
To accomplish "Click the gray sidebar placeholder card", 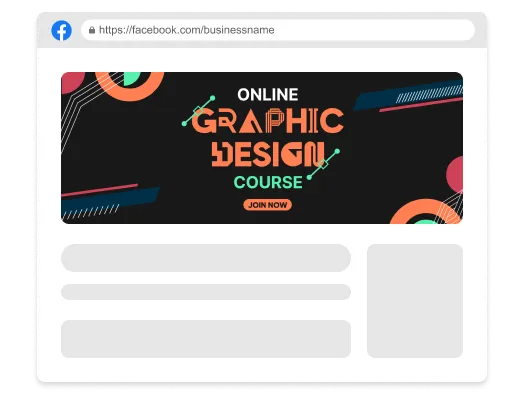I will 415,301.
